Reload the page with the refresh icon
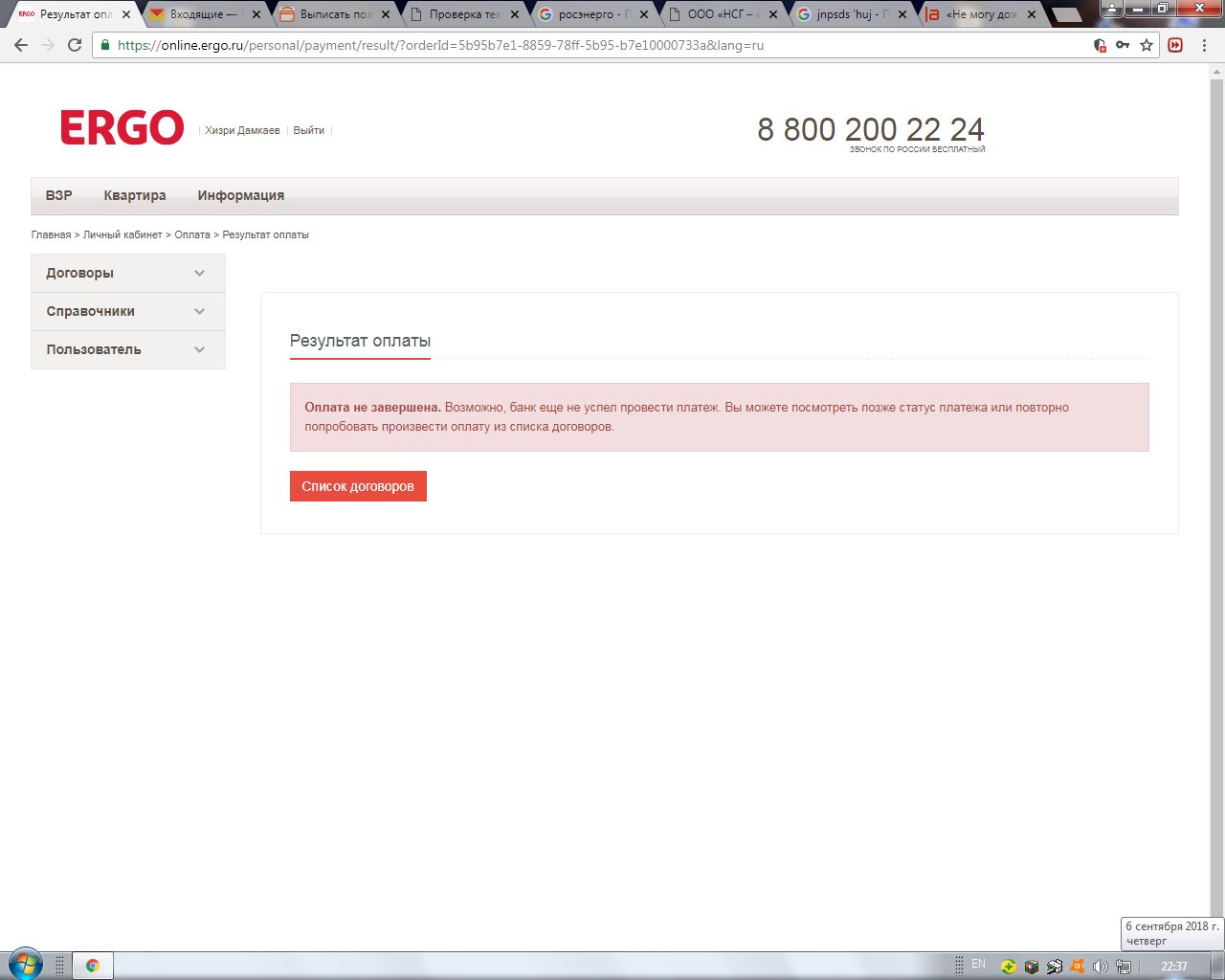Image resolution: width=1225 pixels, height=980 pixels. [75, 45]
